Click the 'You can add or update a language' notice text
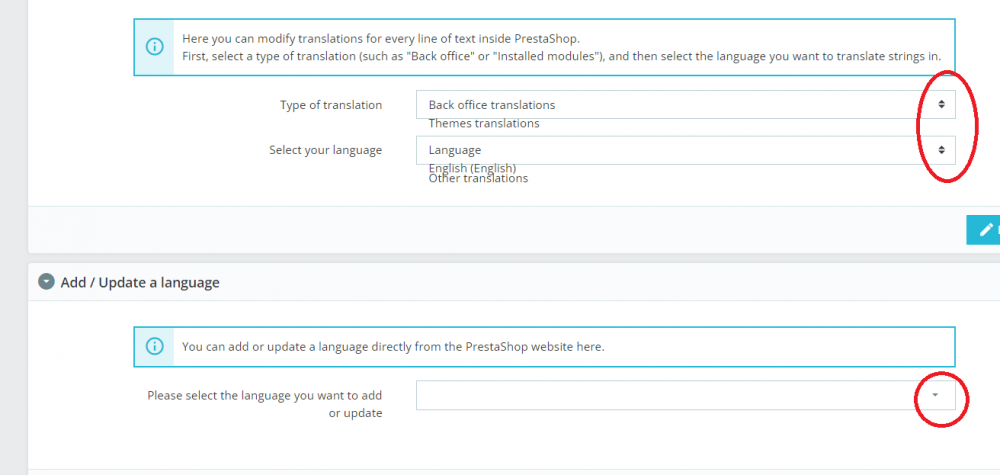 [393, 347]
